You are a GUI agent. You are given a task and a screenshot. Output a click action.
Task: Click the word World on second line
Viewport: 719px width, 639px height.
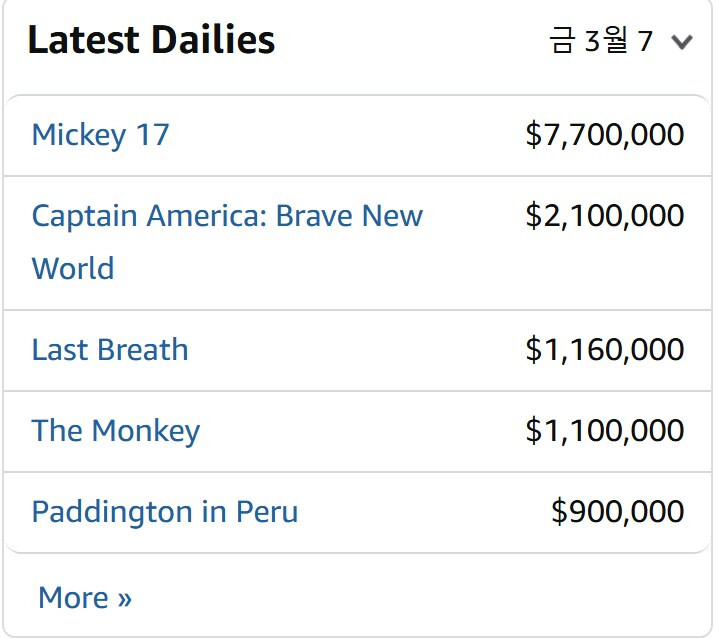tap(73, 269)
